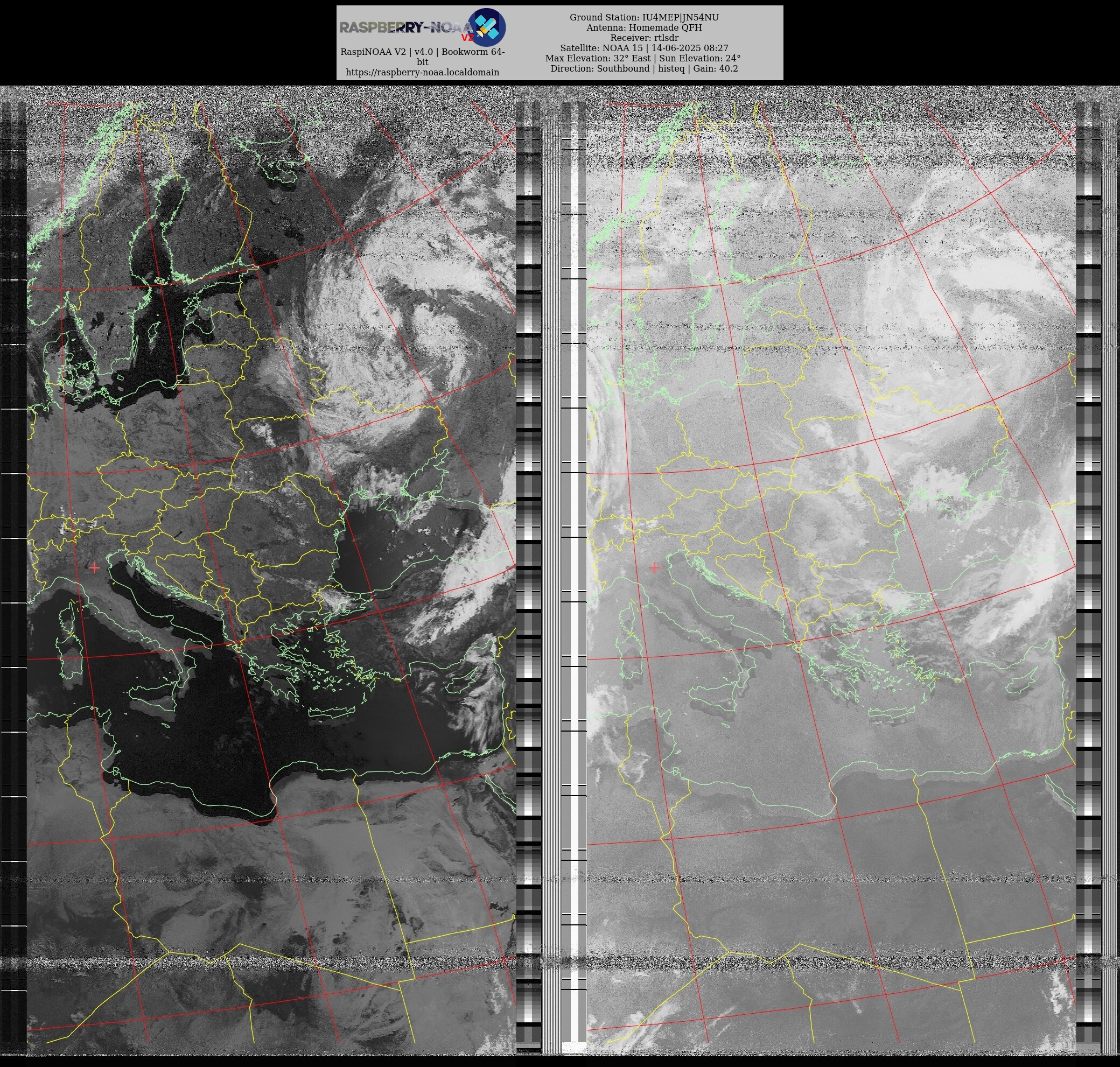Select the 'Receiver: rtlsdr' line
The image size is (1120, 1067).
pyautogui.click(x=645, y=38)
